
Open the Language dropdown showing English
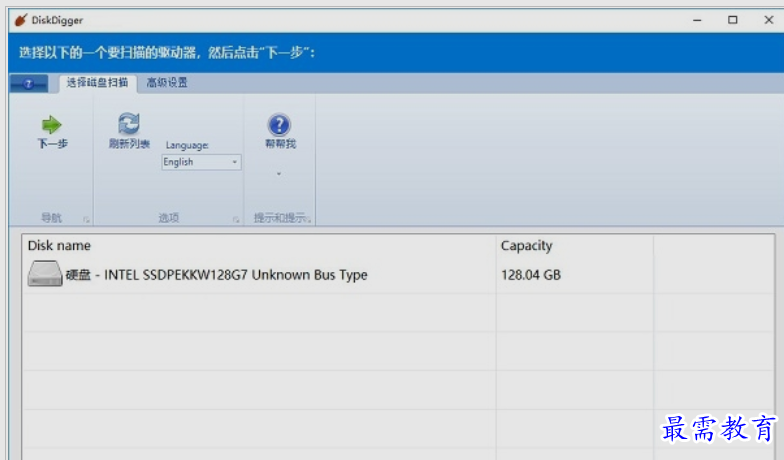(201, 162)
